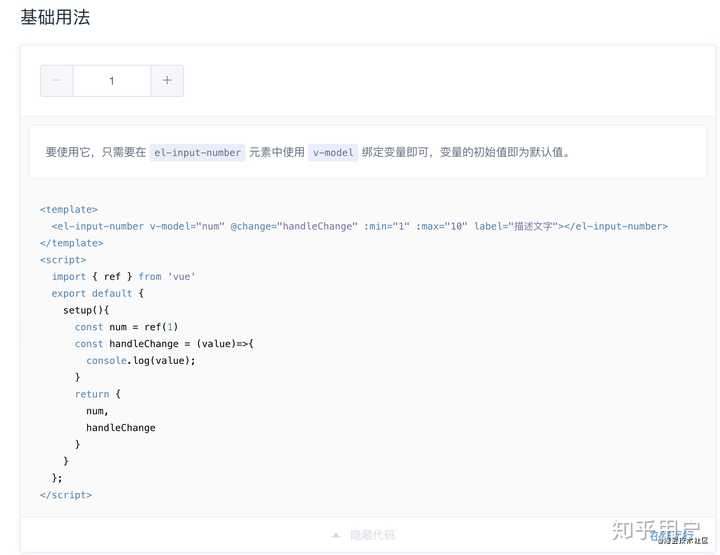
Task: Click the return { line in code
Action: 97,394
